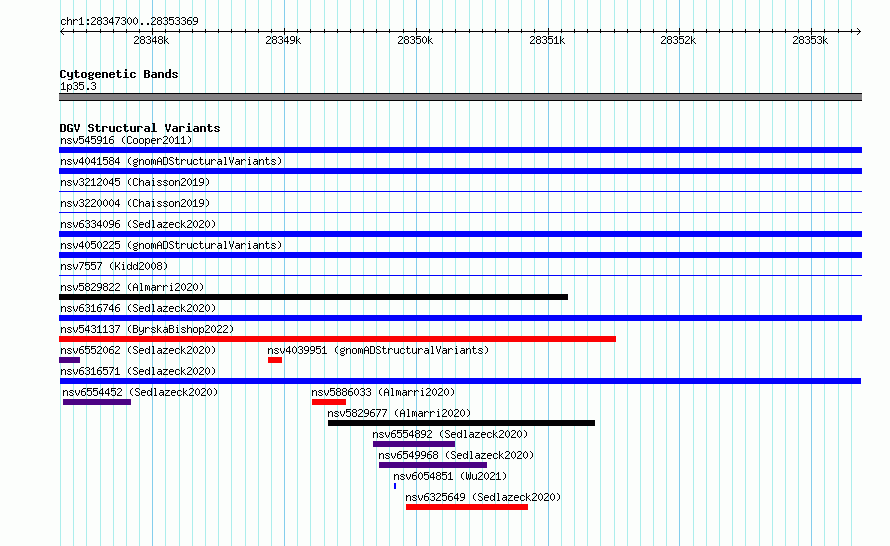The width and height of the screenshot is (890, 546).
Task: Click the 28352k ruler tick label
Action: [678, 40]
